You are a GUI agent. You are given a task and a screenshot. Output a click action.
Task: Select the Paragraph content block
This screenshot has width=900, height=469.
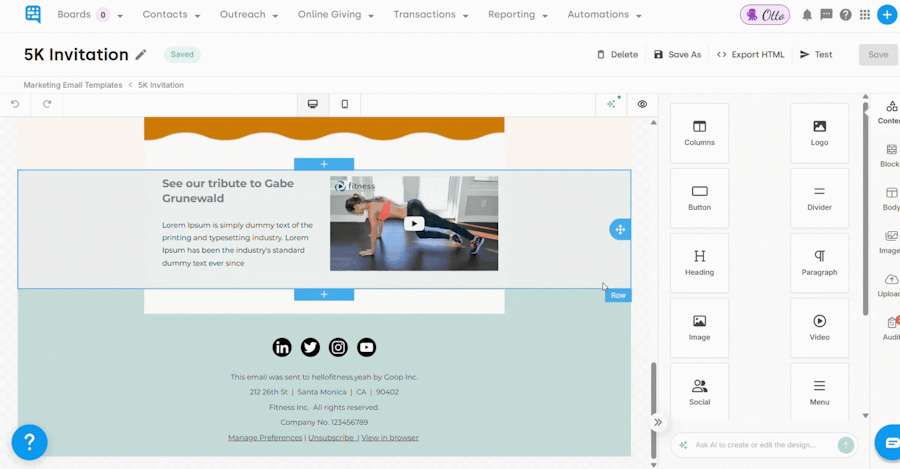pyautogui.click(x=819, y=263)
